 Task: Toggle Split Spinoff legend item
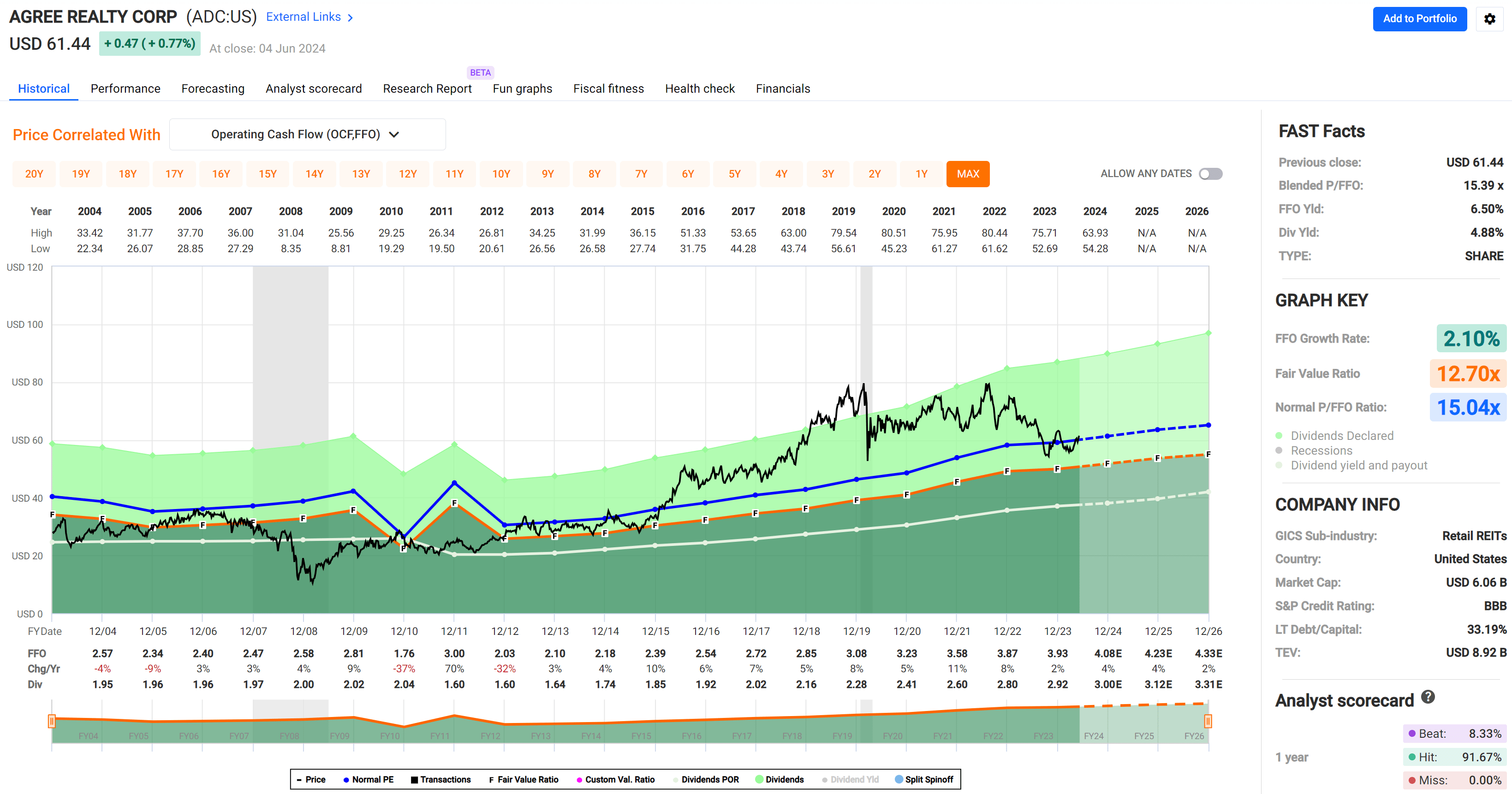tap(924, 779)
